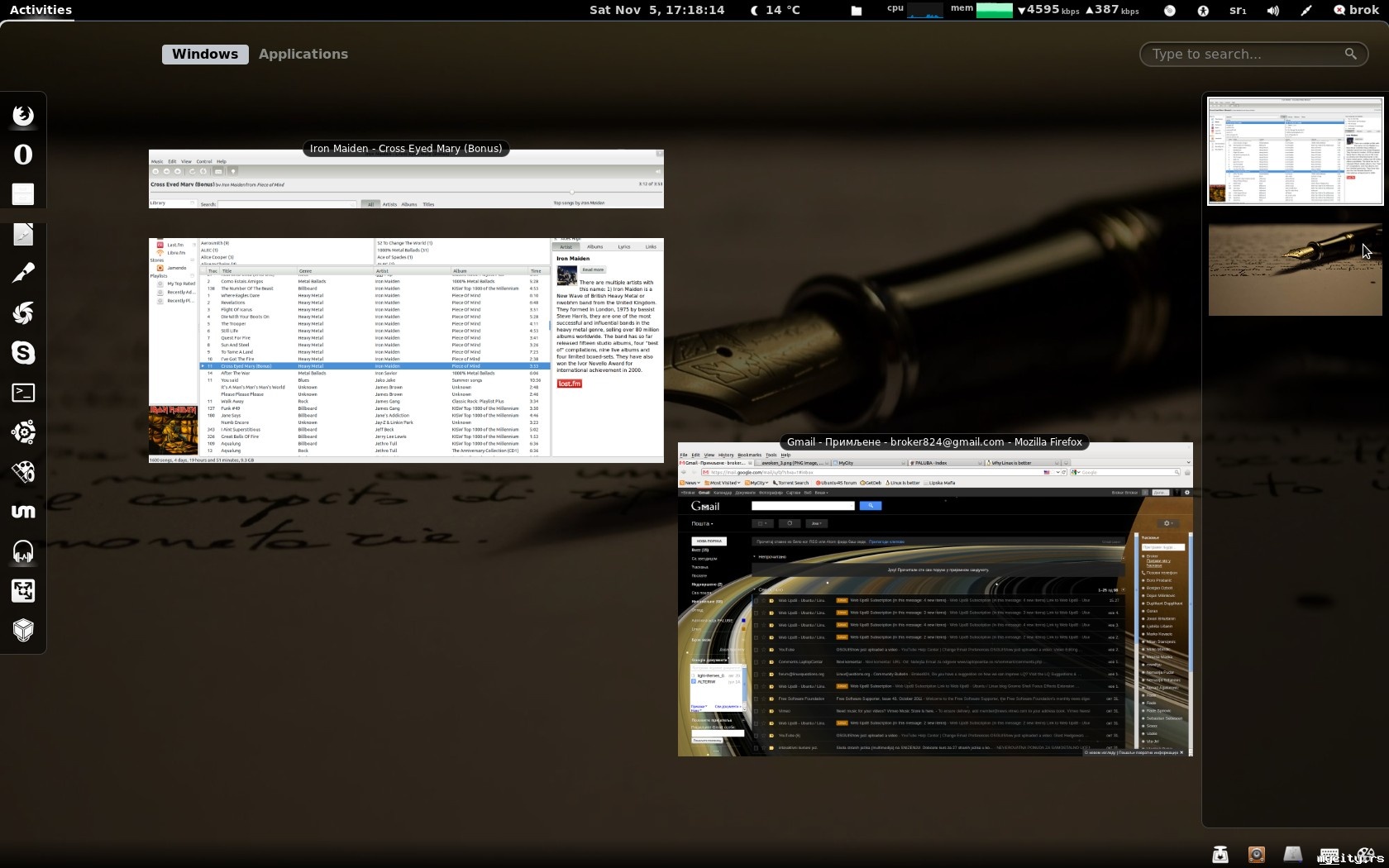Star the Free Software Foundation email
Viewport: 1389px width, 868px height.
(x=764, y=699)
